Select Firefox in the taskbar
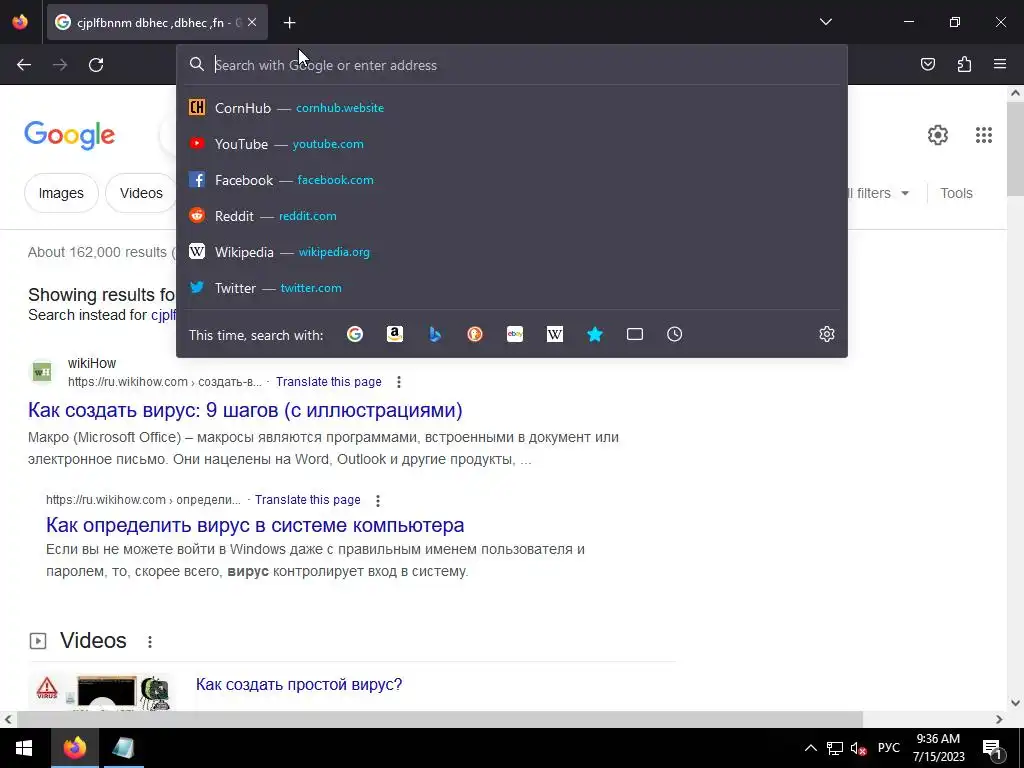This screenshot has height=768, width=1024. click(74, 748)
